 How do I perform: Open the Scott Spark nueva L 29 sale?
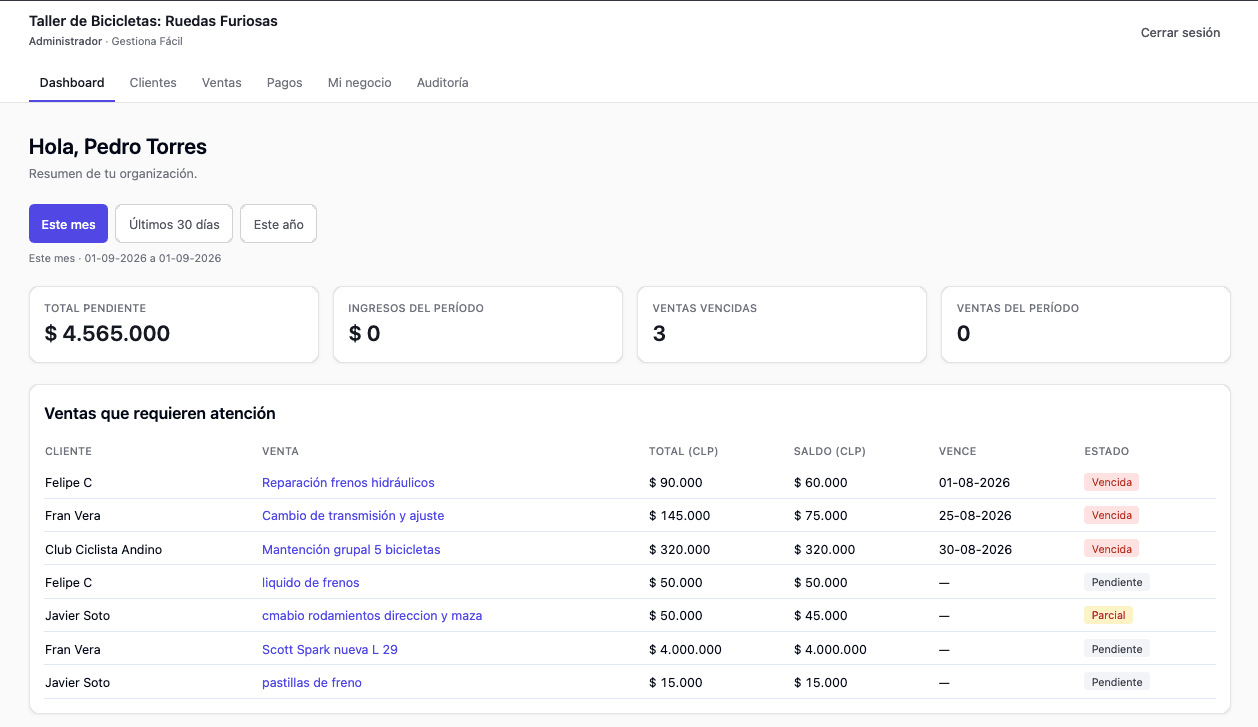[x=330, y=650]
